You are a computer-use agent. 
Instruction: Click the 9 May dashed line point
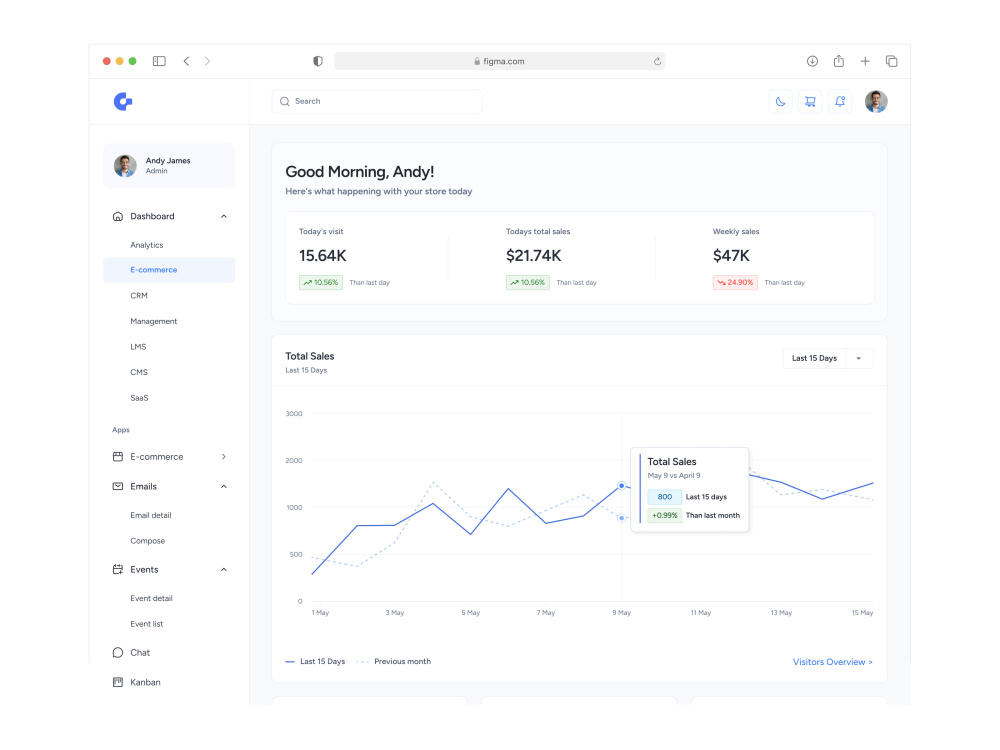click(x=621, y=518)
